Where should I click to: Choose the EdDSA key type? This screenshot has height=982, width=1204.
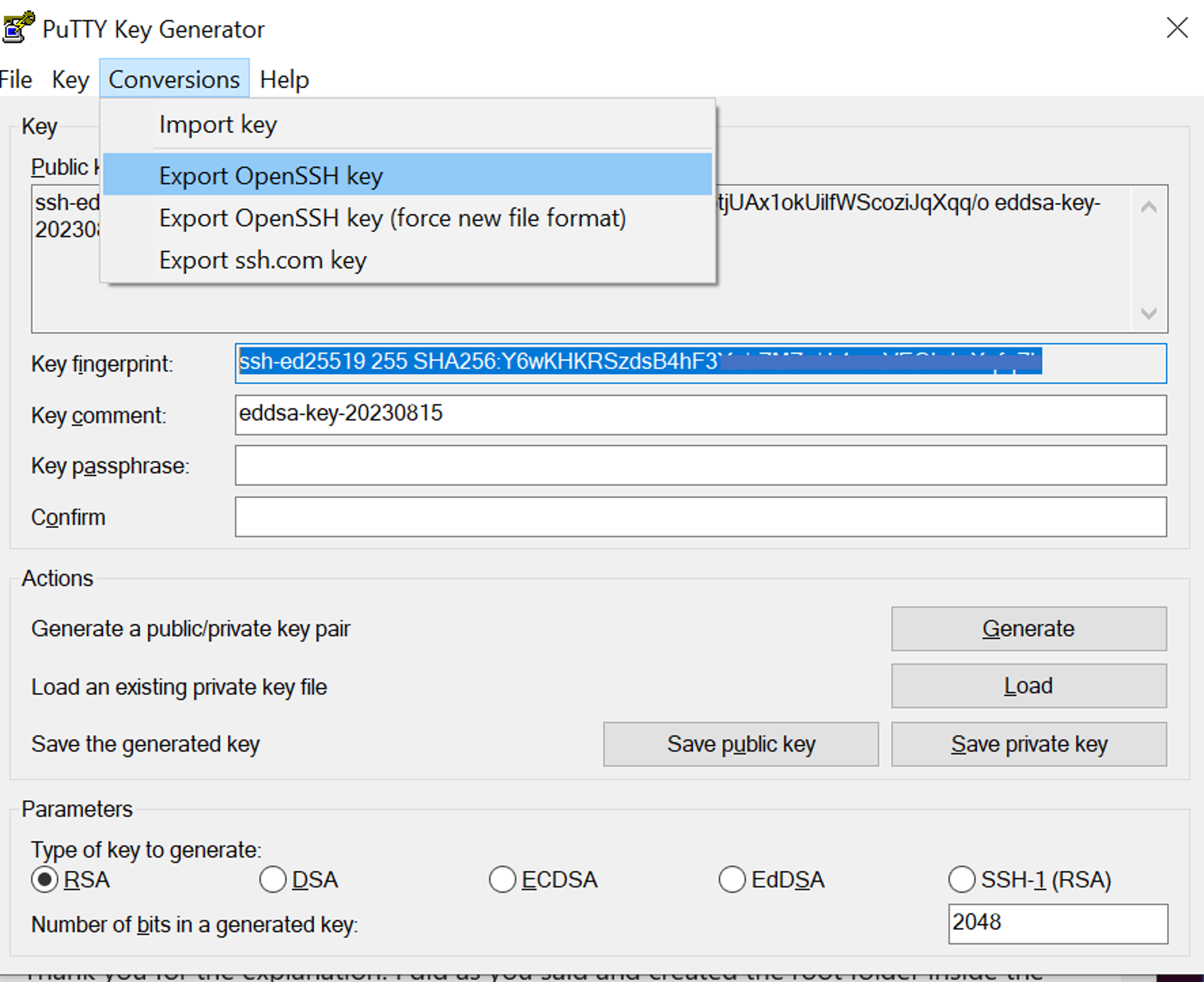click(x=732, y=879)
